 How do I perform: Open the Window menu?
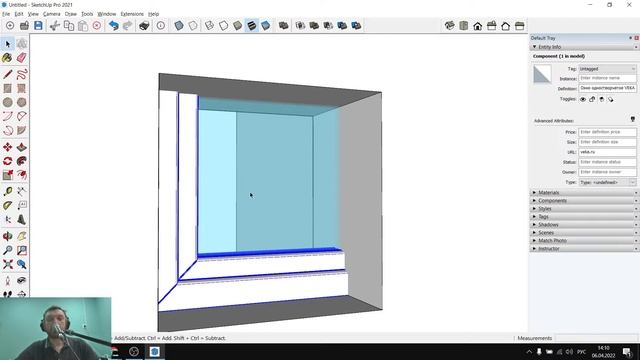(107, 14)
